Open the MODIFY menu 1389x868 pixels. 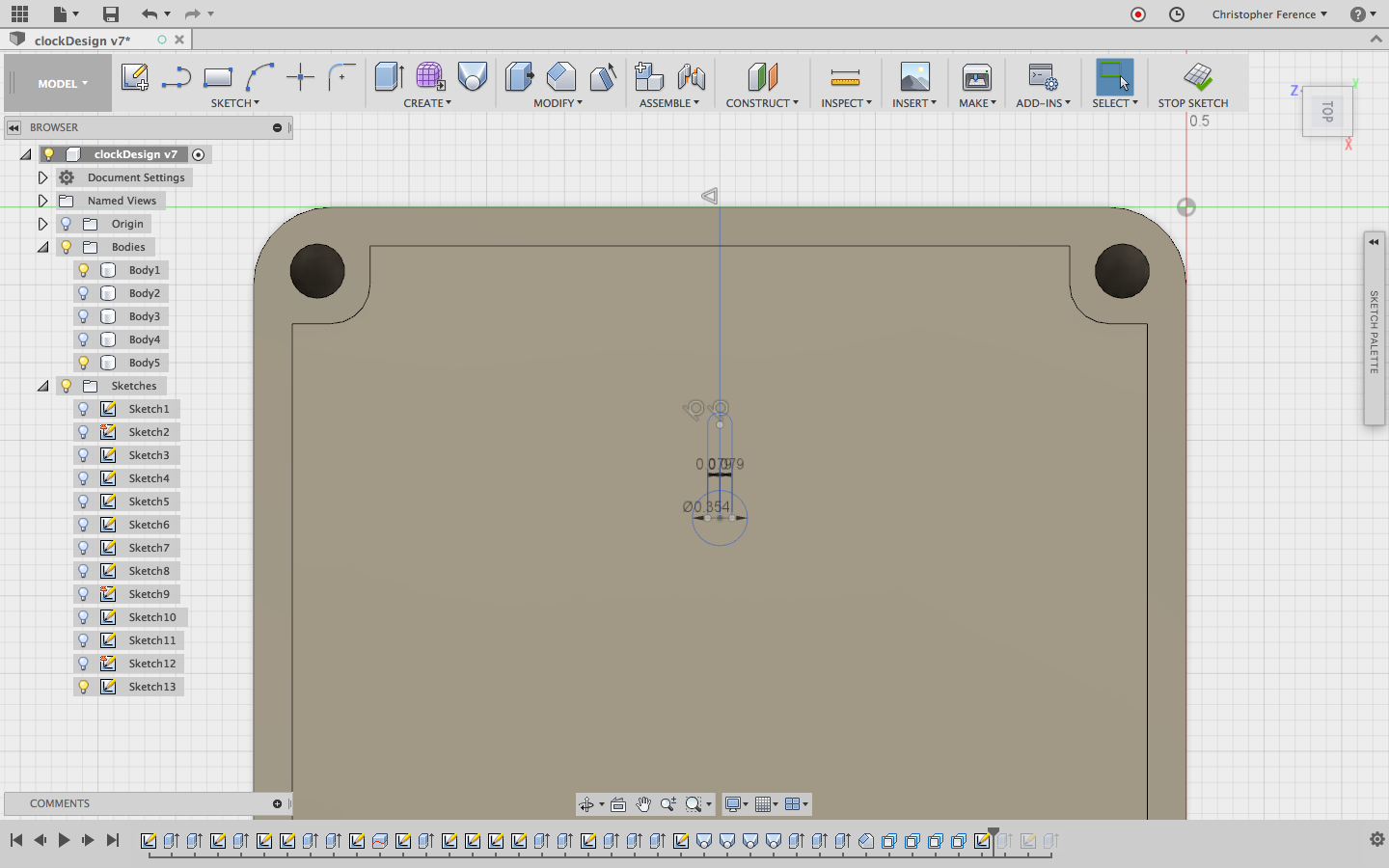coord(558,103)
